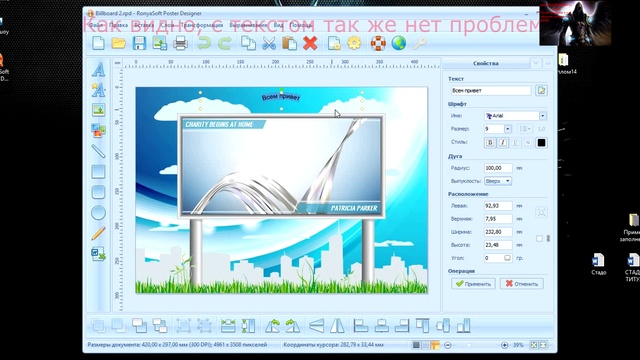640x360 pixels.
Task: Open program settings gear icon
Action: [354, 43]
